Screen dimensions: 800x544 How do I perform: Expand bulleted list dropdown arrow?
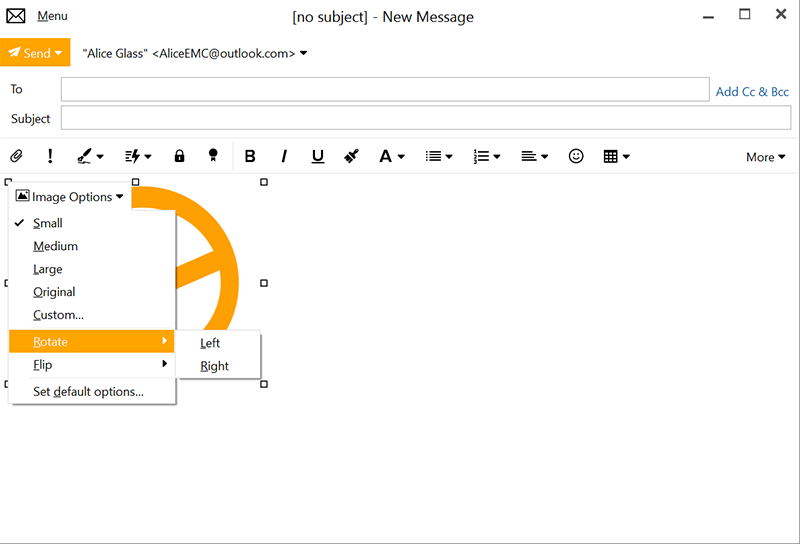point(449,157)
